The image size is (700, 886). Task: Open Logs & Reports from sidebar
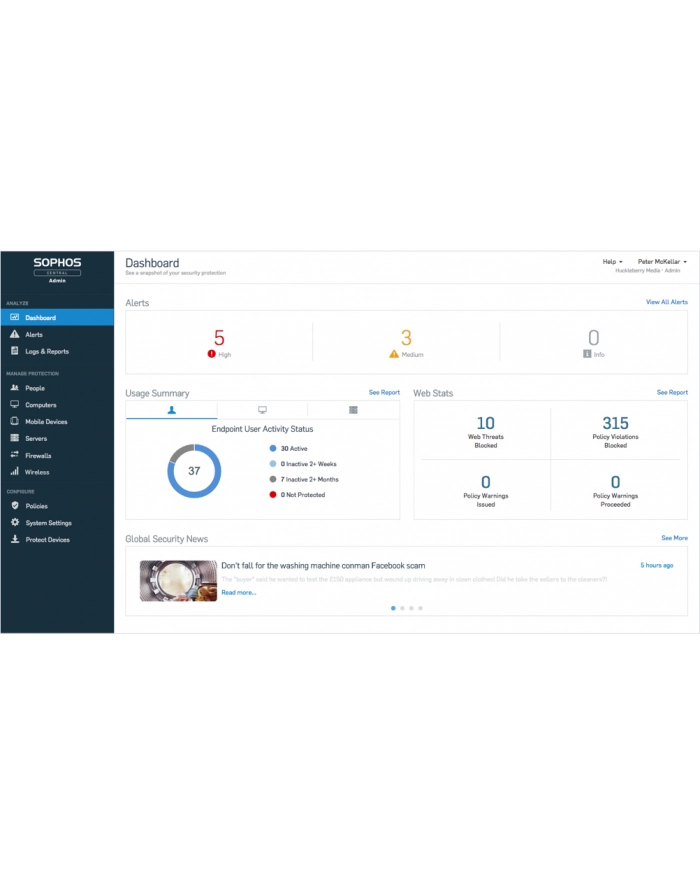click(57, 351)
